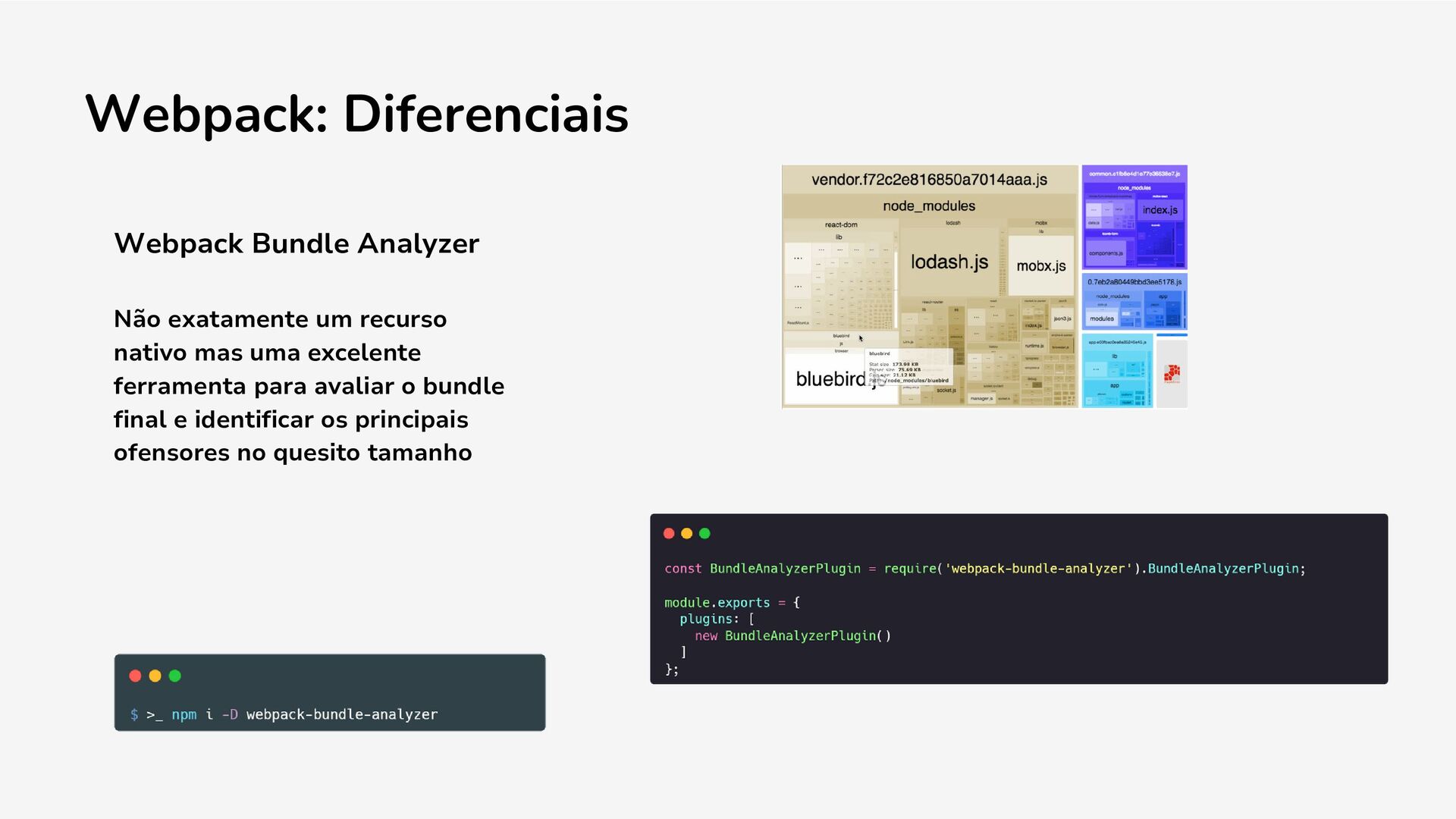
Task: Click the index.js block in the purple chunk
Action: 1160,210
